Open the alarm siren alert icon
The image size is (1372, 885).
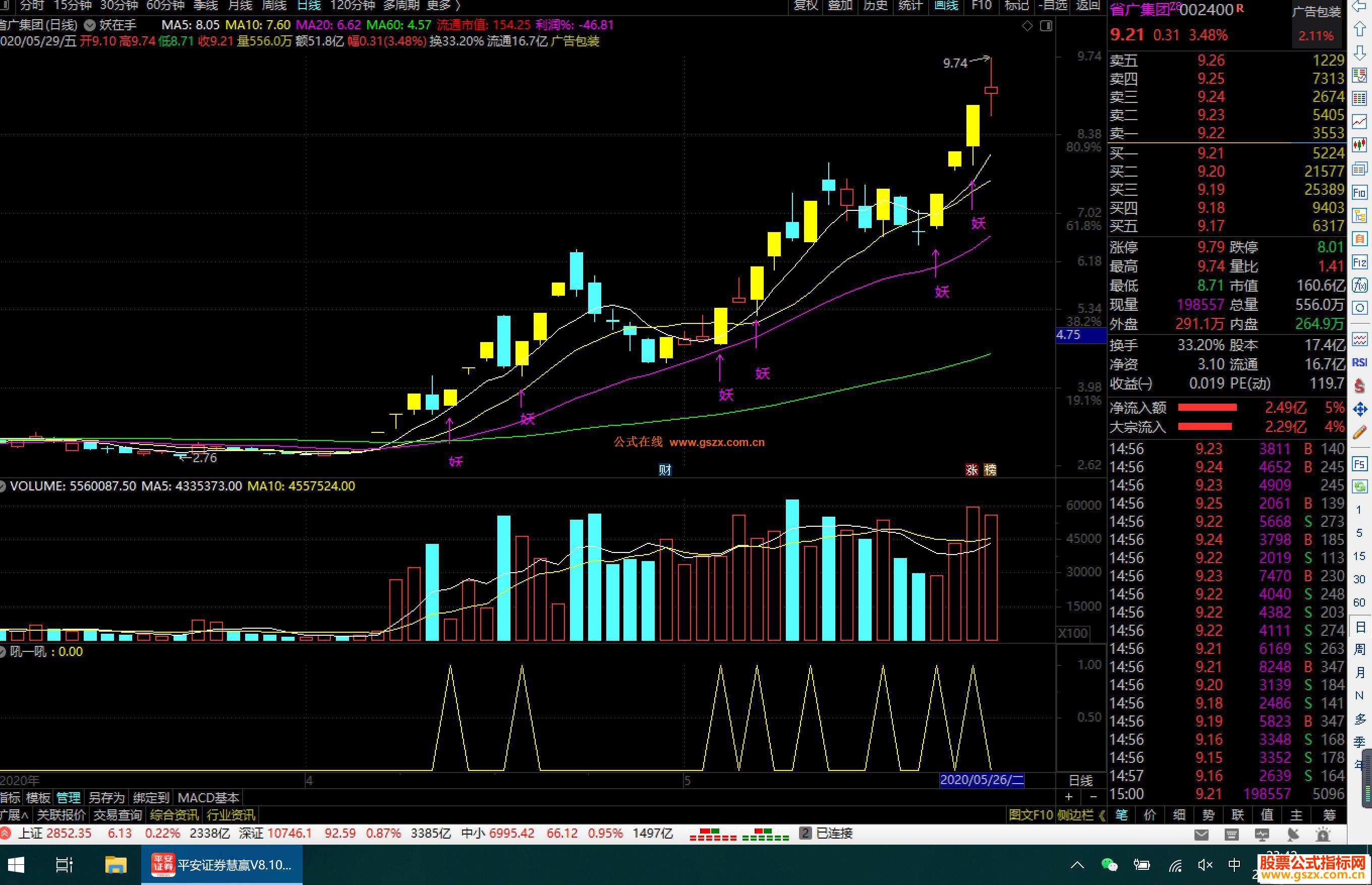1323,835
